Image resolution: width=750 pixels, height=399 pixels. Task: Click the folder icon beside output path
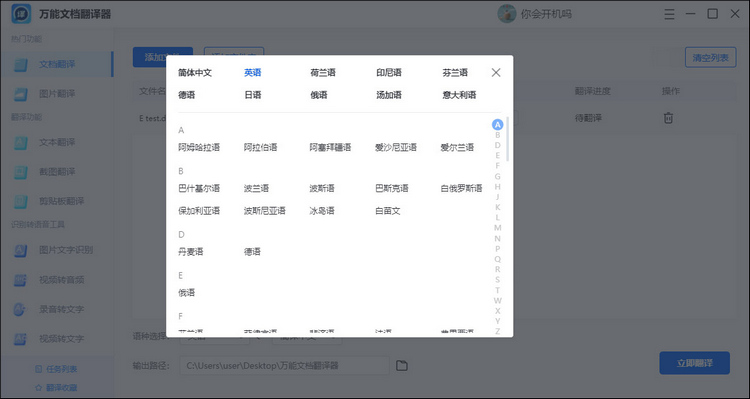(x=402, y=366)
